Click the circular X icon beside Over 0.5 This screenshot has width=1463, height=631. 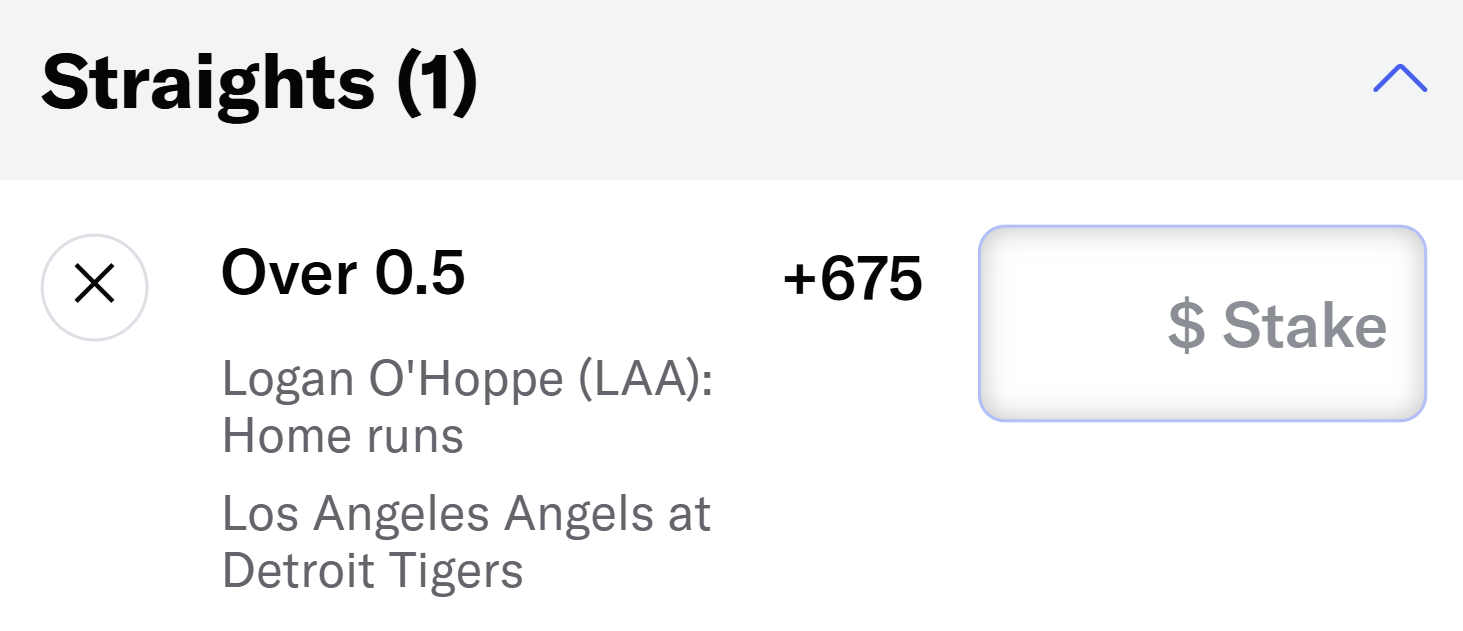pos(95,287)
